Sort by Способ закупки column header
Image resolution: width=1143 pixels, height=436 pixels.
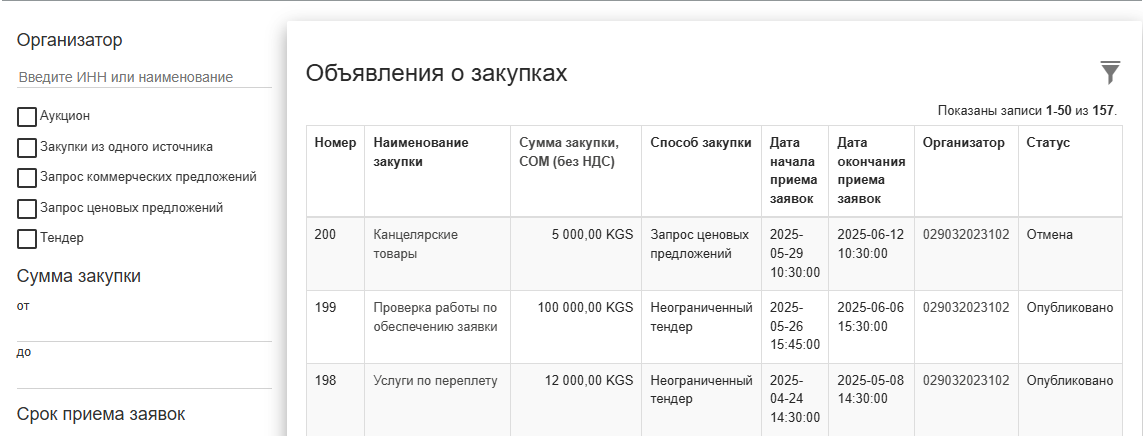coord(701,143)
